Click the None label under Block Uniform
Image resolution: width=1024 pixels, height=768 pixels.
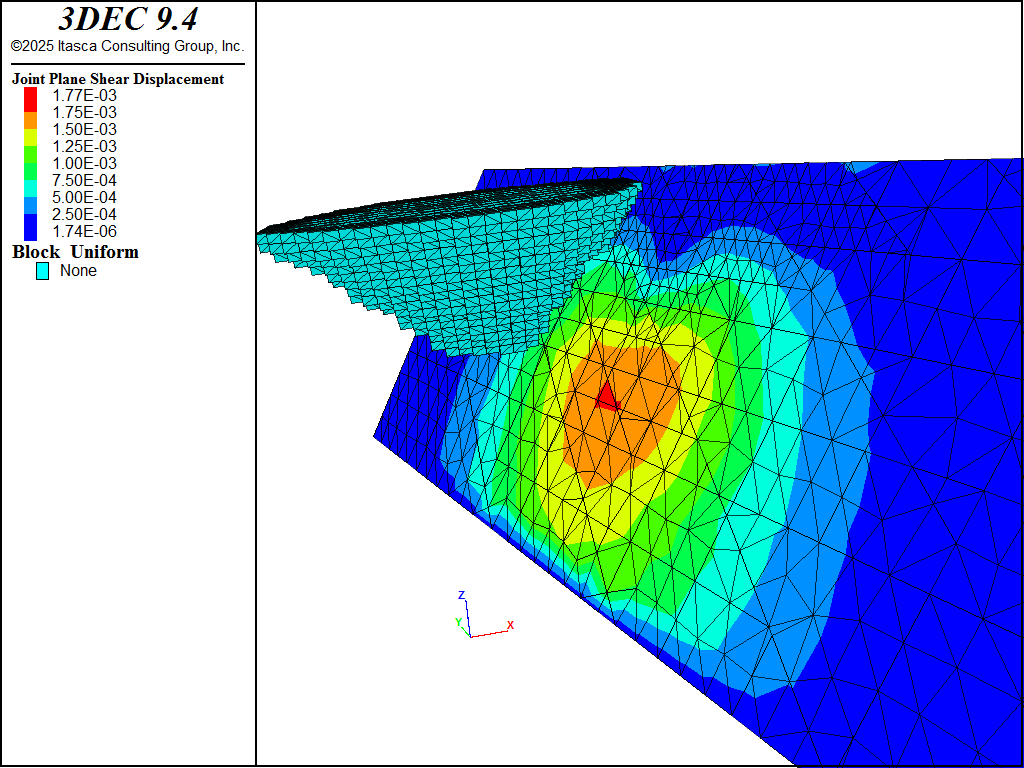78,271
